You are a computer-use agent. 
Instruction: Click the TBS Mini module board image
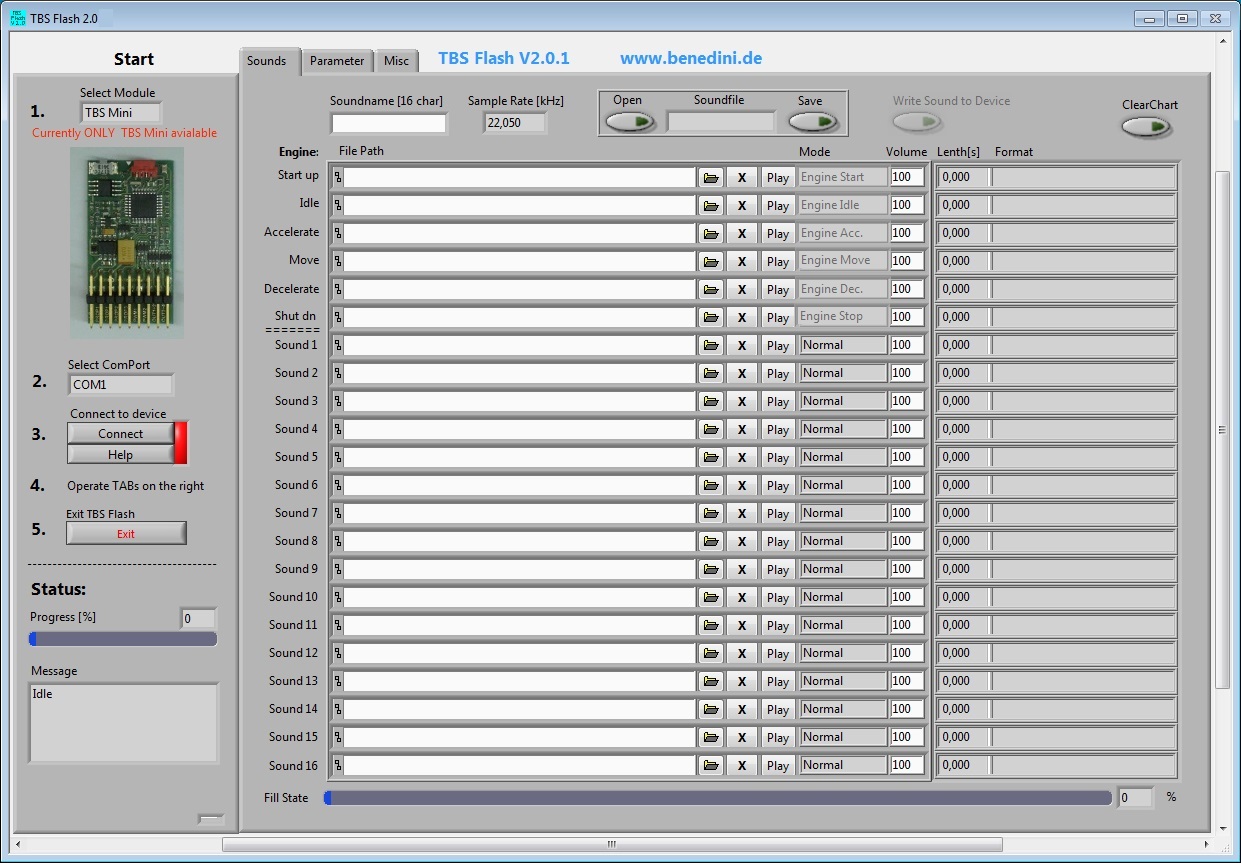pyautogui.click(x=127, y=243)
